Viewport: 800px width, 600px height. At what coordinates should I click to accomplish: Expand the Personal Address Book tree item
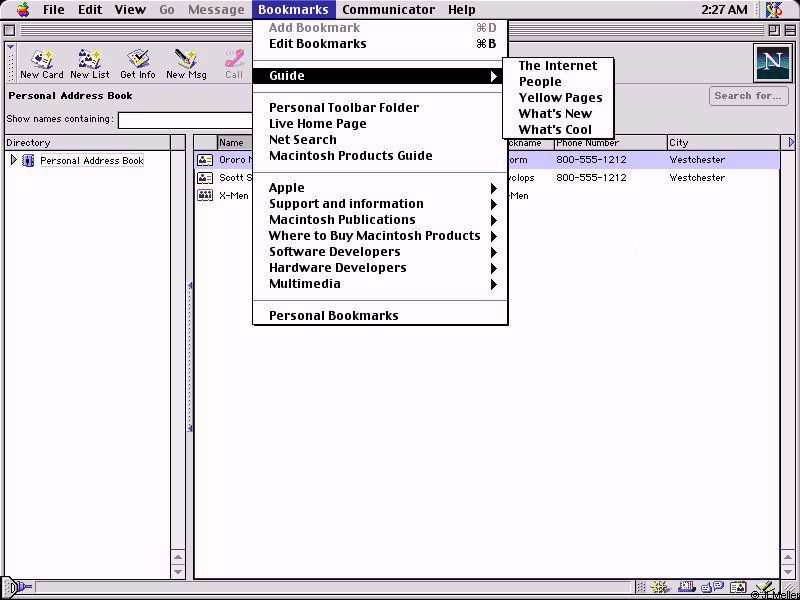click(13, 160)
